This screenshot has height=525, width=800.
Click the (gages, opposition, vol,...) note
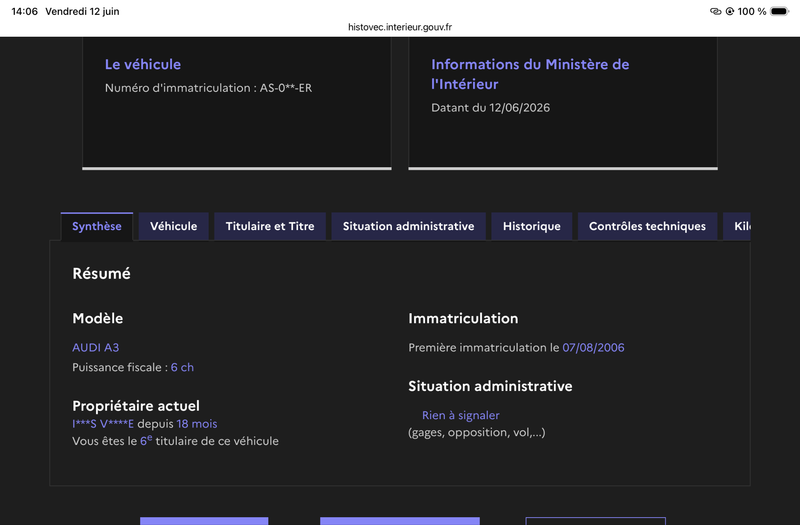coord(477,432)
